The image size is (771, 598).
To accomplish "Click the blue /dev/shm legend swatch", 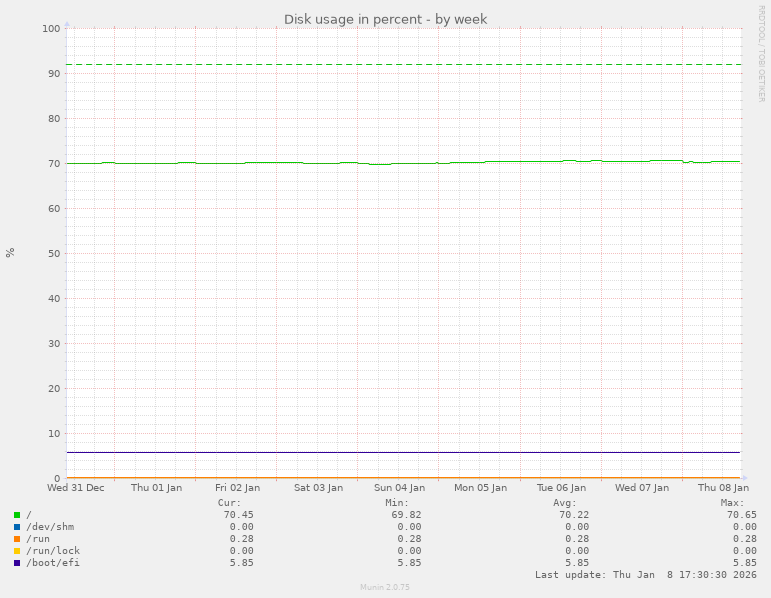I will [17, 527].
